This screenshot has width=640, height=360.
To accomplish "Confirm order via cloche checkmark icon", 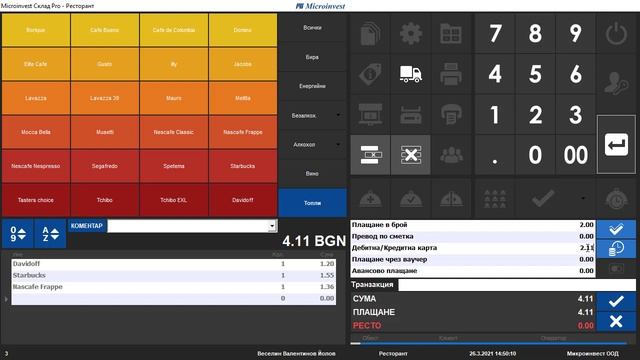I will [411, 199].
